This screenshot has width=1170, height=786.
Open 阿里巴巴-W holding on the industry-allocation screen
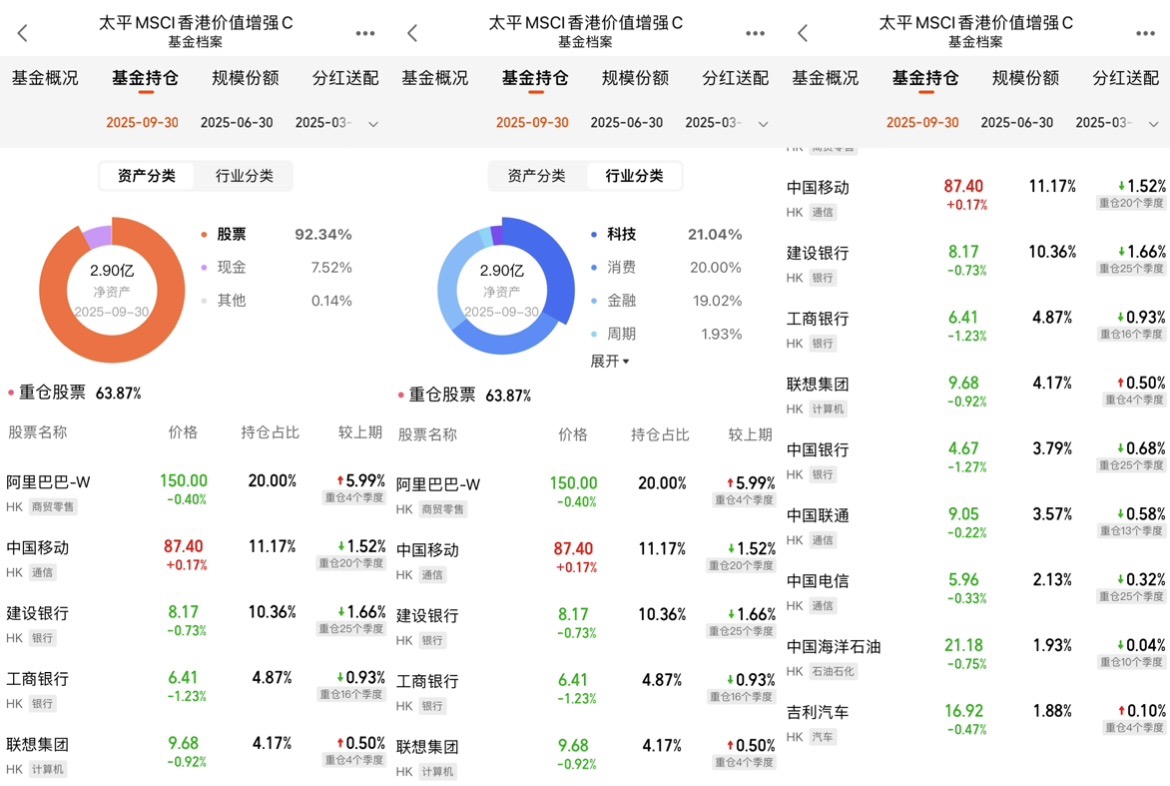pyautogui.click(x=585, y=495)
